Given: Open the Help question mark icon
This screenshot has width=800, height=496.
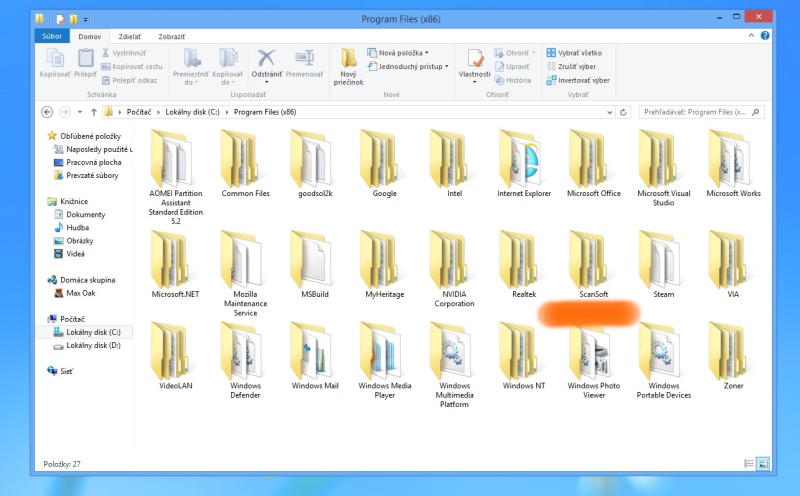Looking at the screenshot, I should coord(765,36).
